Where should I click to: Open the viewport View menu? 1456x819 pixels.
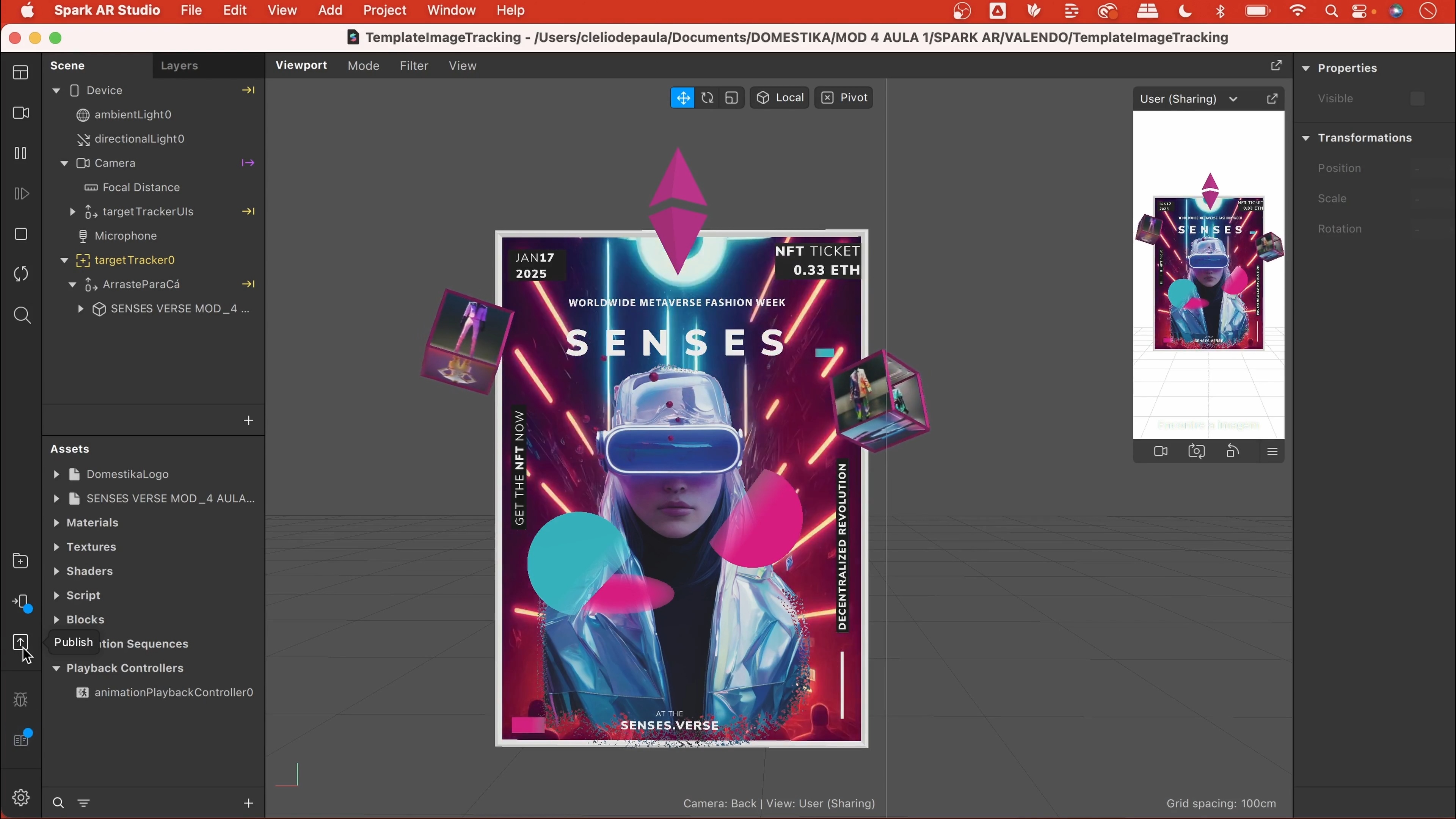pyautogui.click(x=462, y=66)
